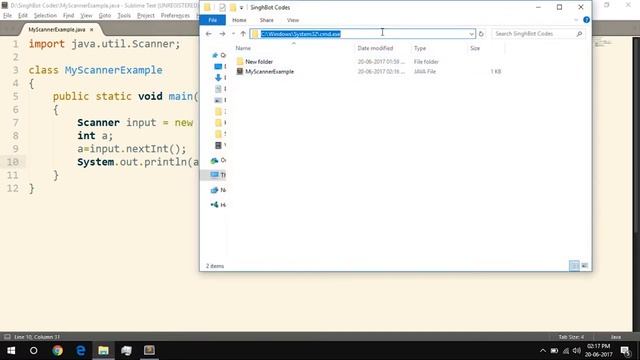640x360 pixels.
Task: Expand the address bar history dropdown
Action: [x=471, y=34]
